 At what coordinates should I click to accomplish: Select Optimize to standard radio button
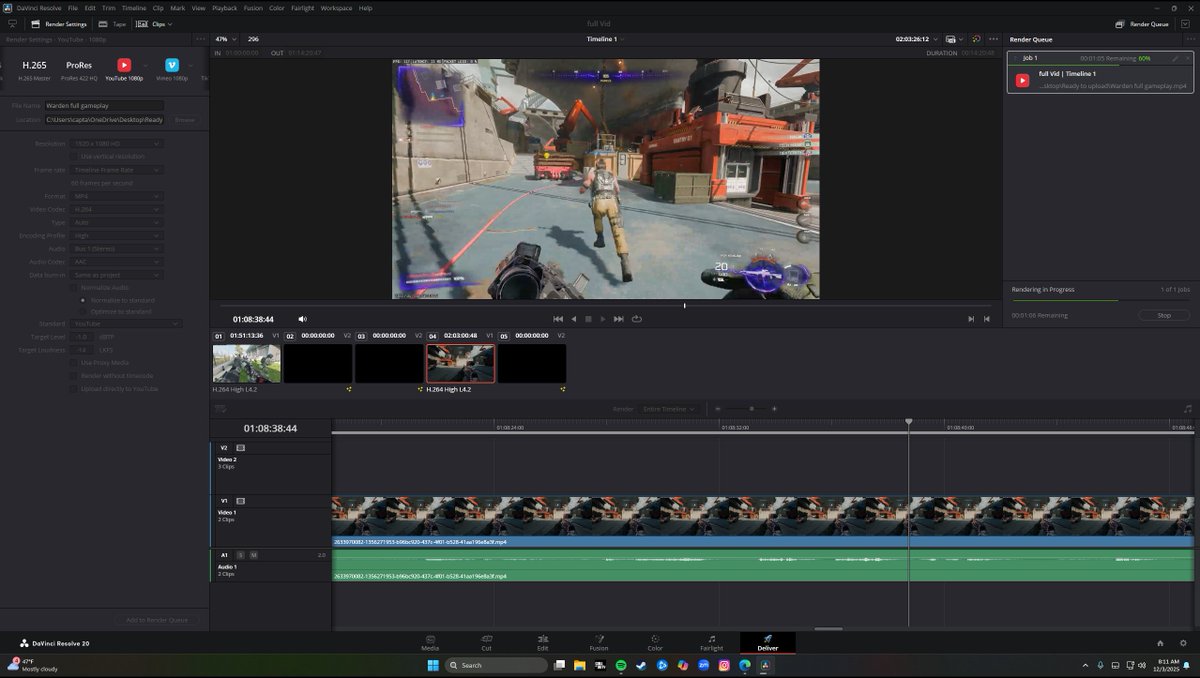82,311
